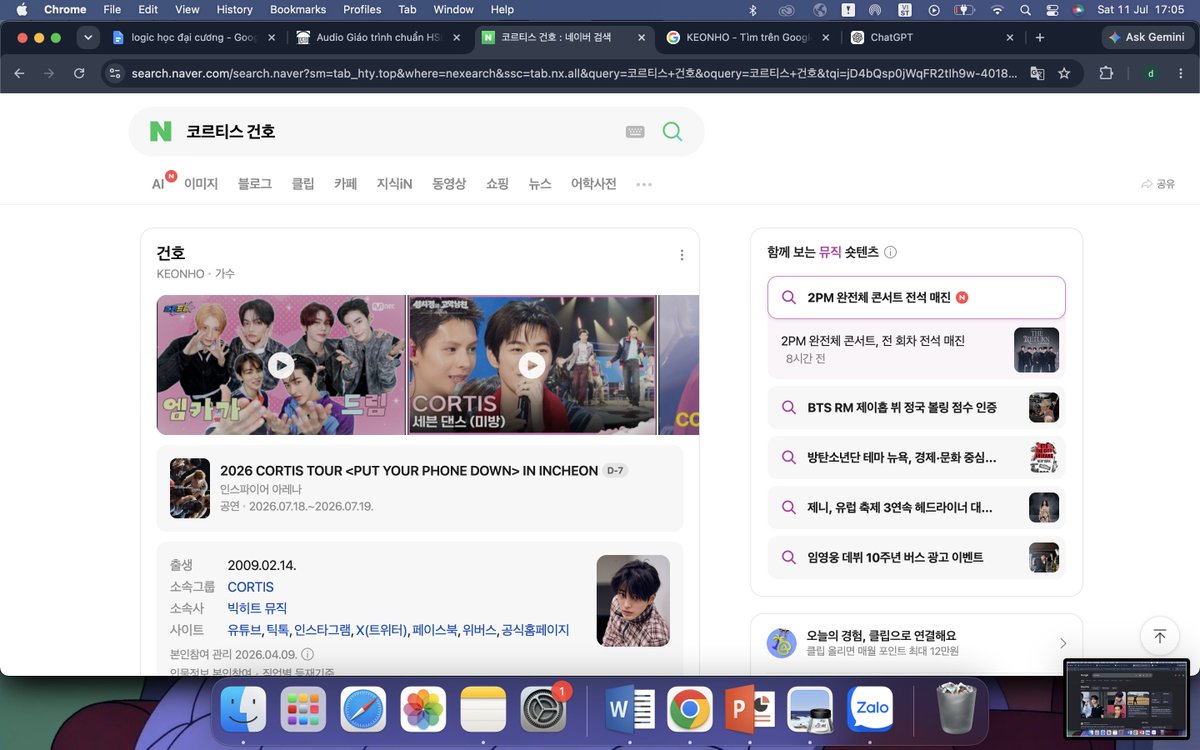
Task: Switch to 뉴스 search tab
Action: pyautogui.click(x=540, y=184)
